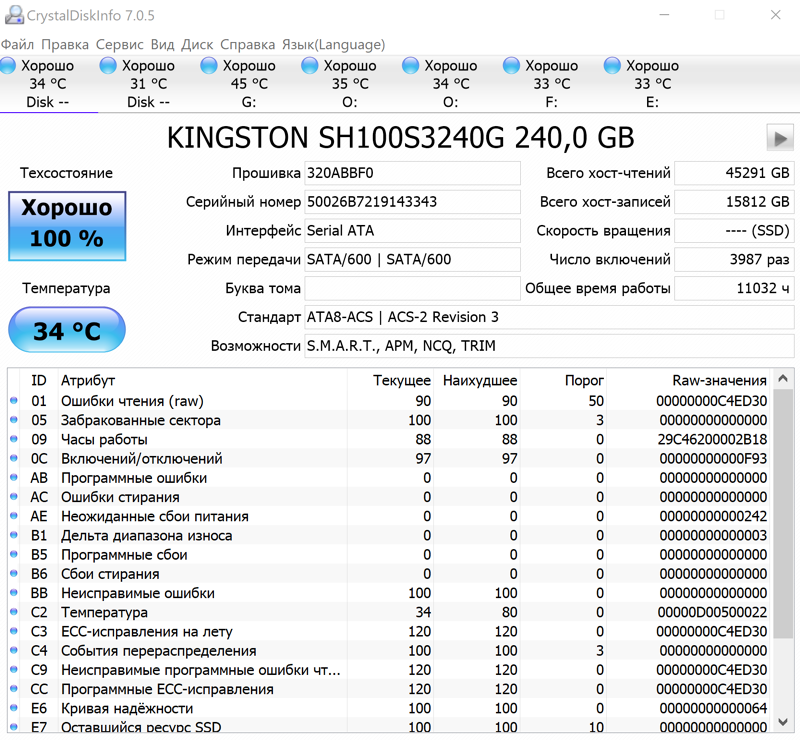Click the status dot of attribute CC
Viewport: 800px width, 740px height.
[14, 689]
